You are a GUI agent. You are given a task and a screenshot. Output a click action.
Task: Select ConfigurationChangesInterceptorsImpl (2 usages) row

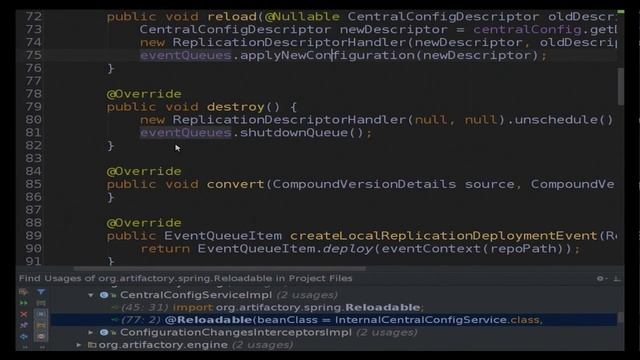coord(268,332)
